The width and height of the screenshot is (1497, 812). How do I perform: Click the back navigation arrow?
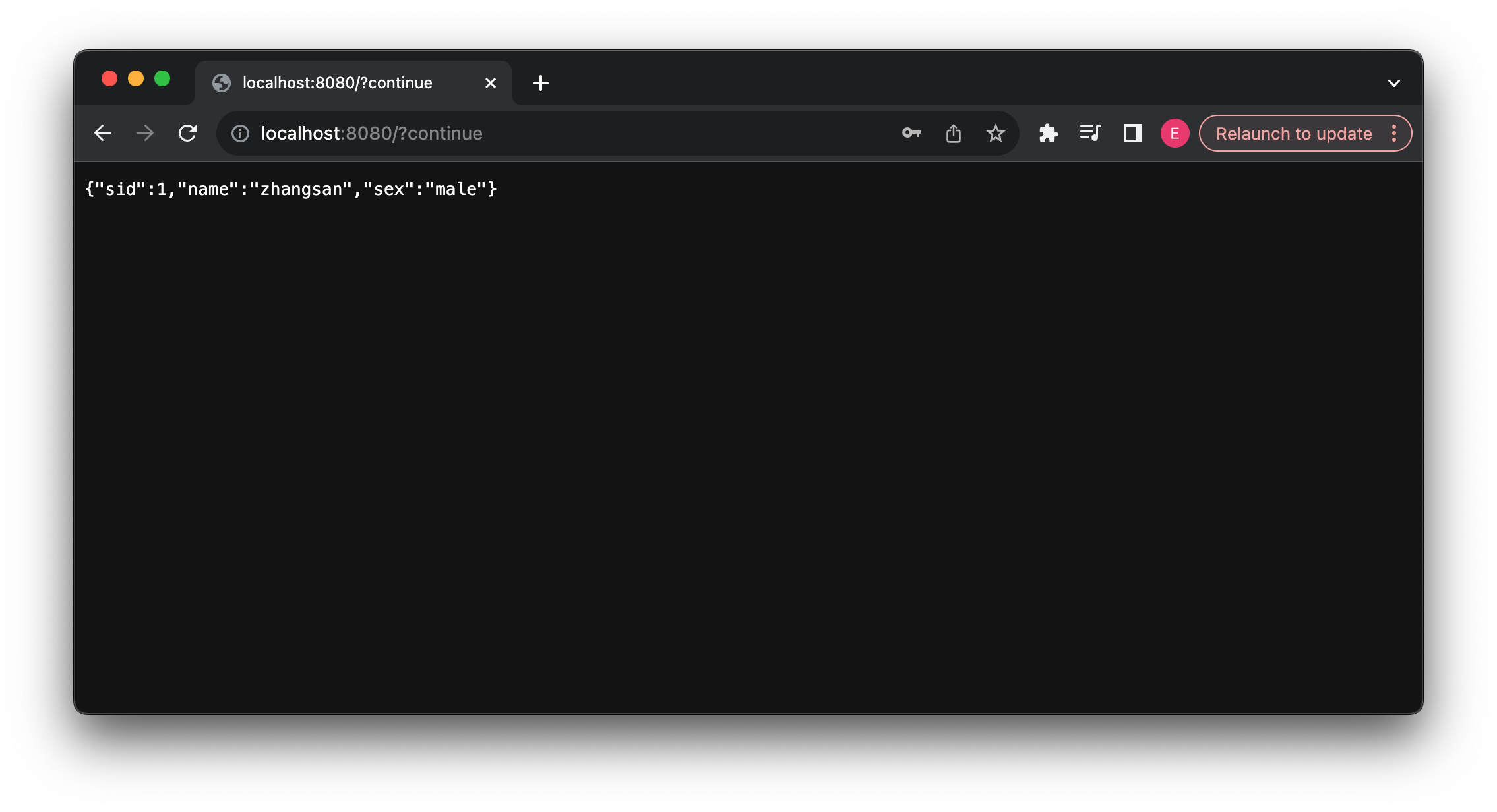[x=103, y=133]
